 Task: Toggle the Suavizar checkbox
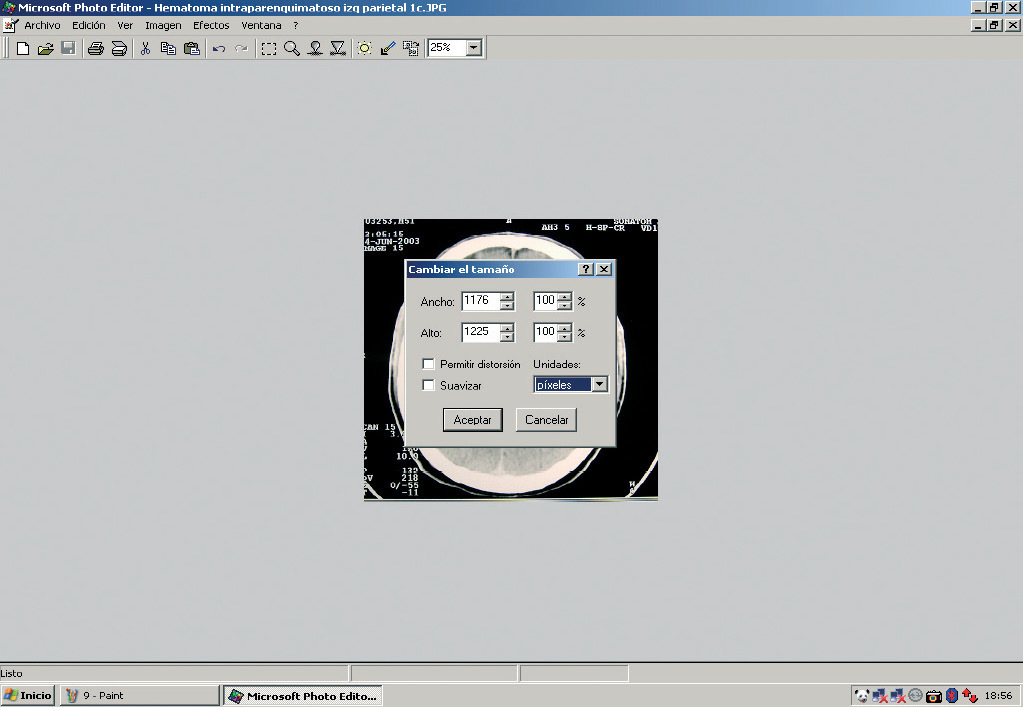(x=428, y=385)
